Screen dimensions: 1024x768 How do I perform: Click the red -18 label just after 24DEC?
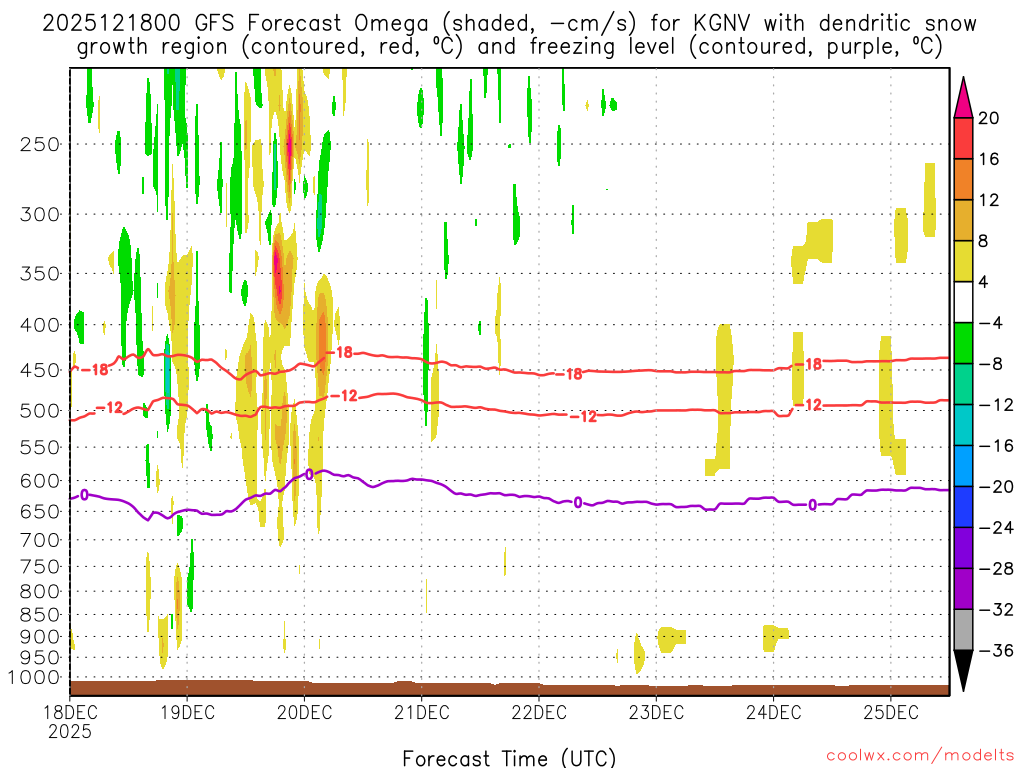(808, 364)
